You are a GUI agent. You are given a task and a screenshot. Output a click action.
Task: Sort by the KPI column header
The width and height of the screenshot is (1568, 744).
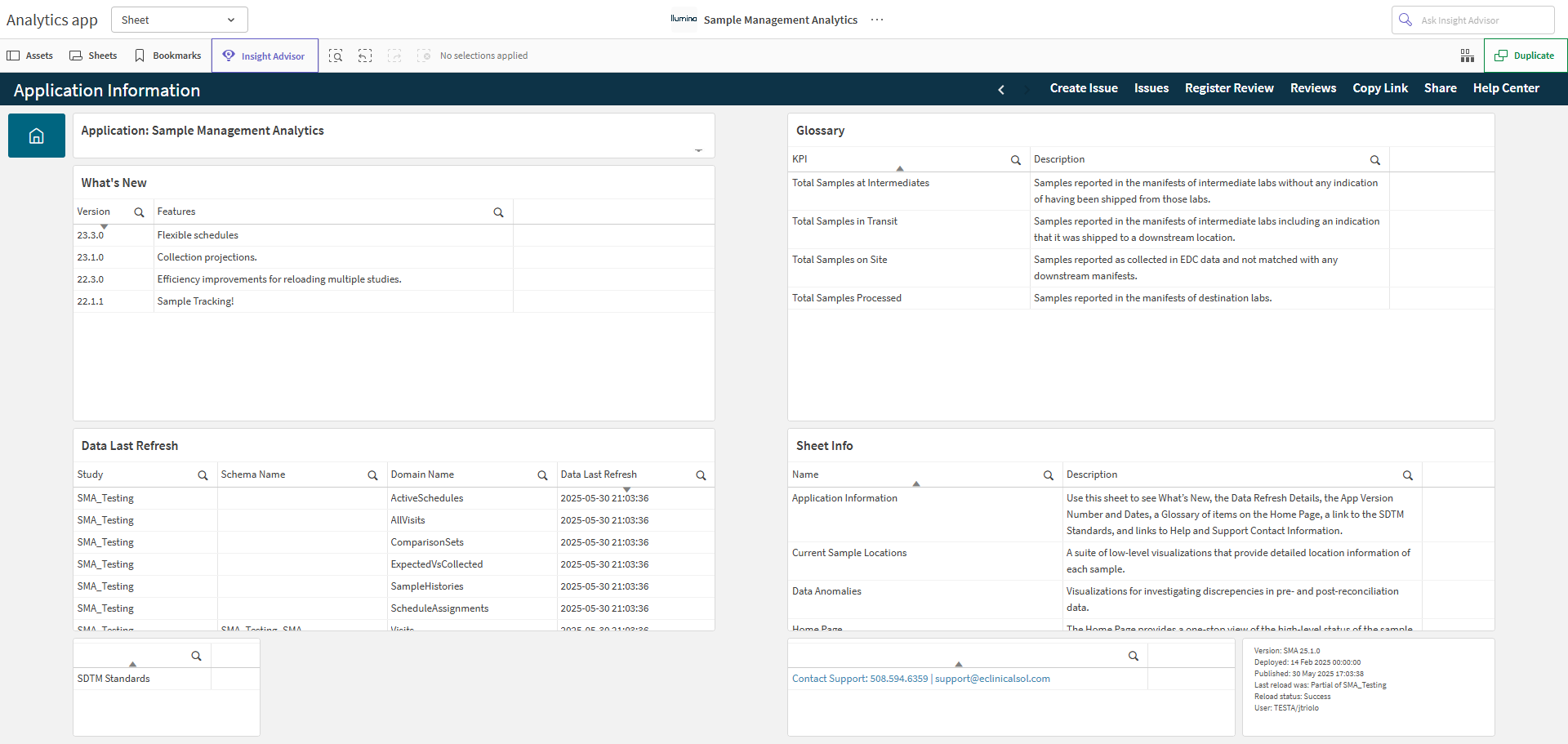point(800,159)
